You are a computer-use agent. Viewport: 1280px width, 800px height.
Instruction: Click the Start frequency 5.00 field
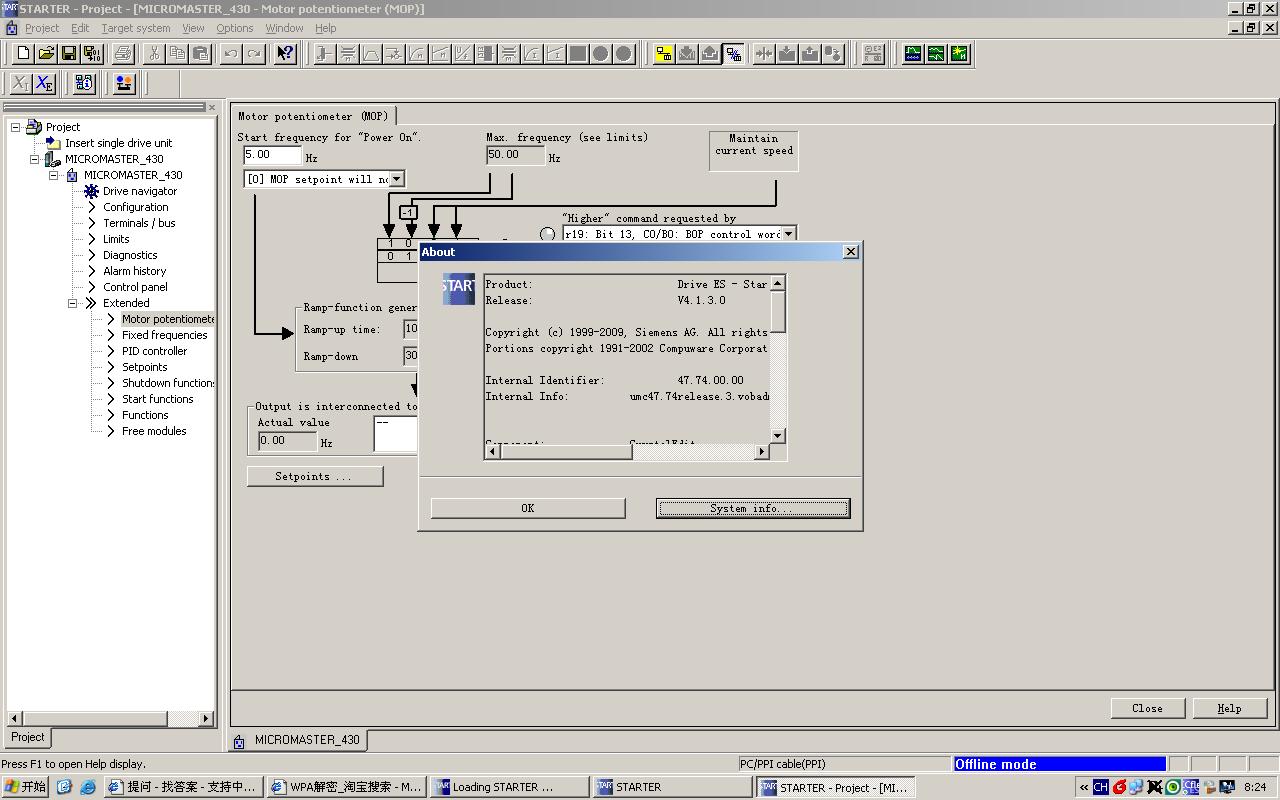[272, 155]
